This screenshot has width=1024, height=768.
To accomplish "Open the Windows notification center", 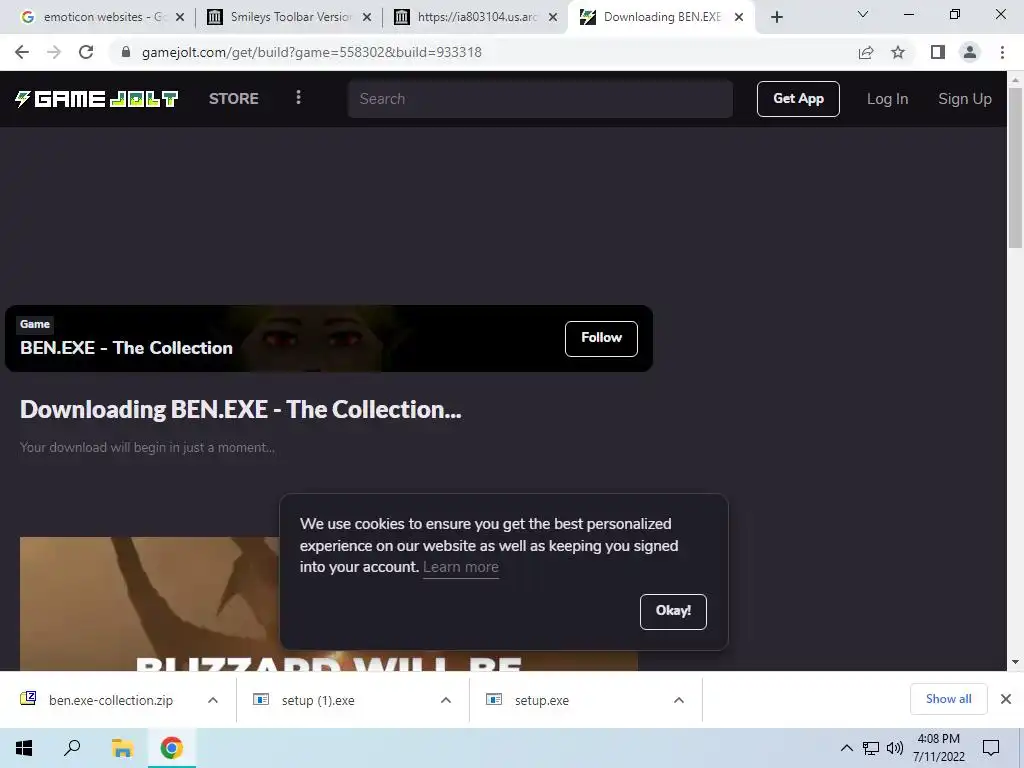I will pyautogui.click(x=991, y=748).
